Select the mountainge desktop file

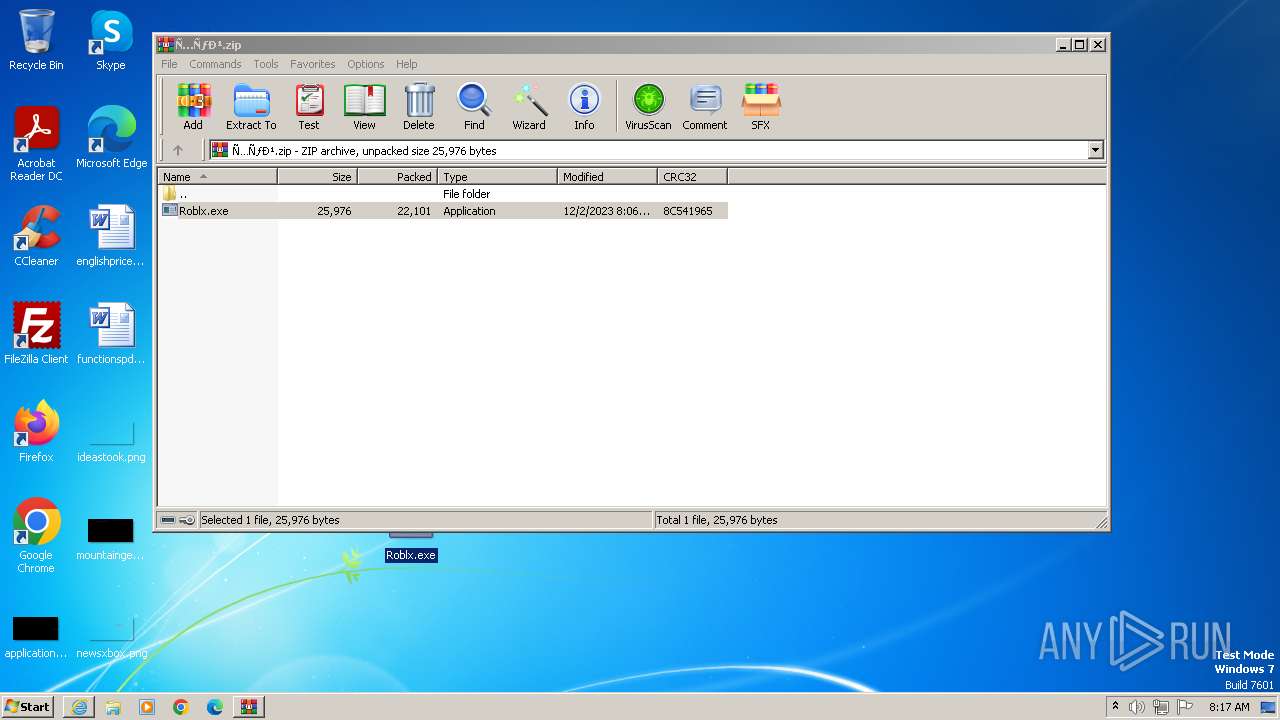pos(111,538)
